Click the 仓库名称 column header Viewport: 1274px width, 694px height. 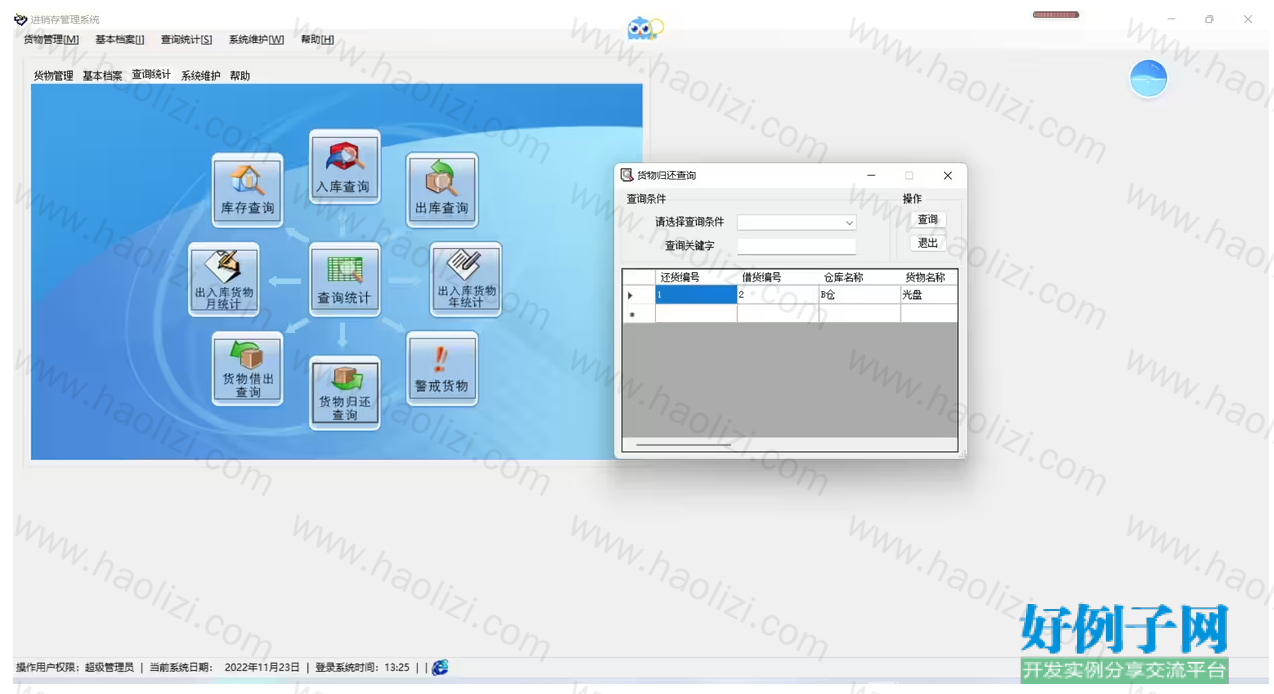(x=860, y=277)
